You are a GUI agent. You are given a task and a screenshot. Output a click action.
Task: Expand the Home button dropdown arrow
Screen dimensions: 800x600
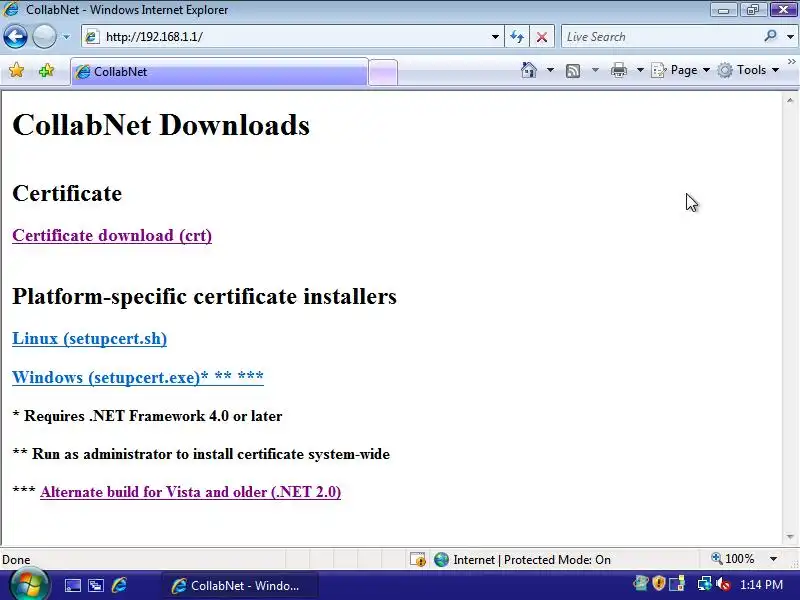550,70
